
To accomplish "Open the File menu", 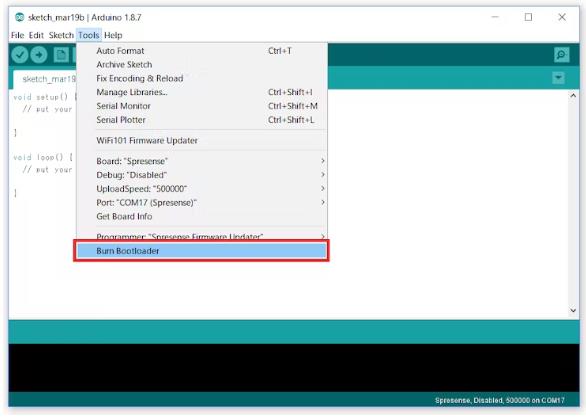I will pyautogui.click(x=17, y=35).
